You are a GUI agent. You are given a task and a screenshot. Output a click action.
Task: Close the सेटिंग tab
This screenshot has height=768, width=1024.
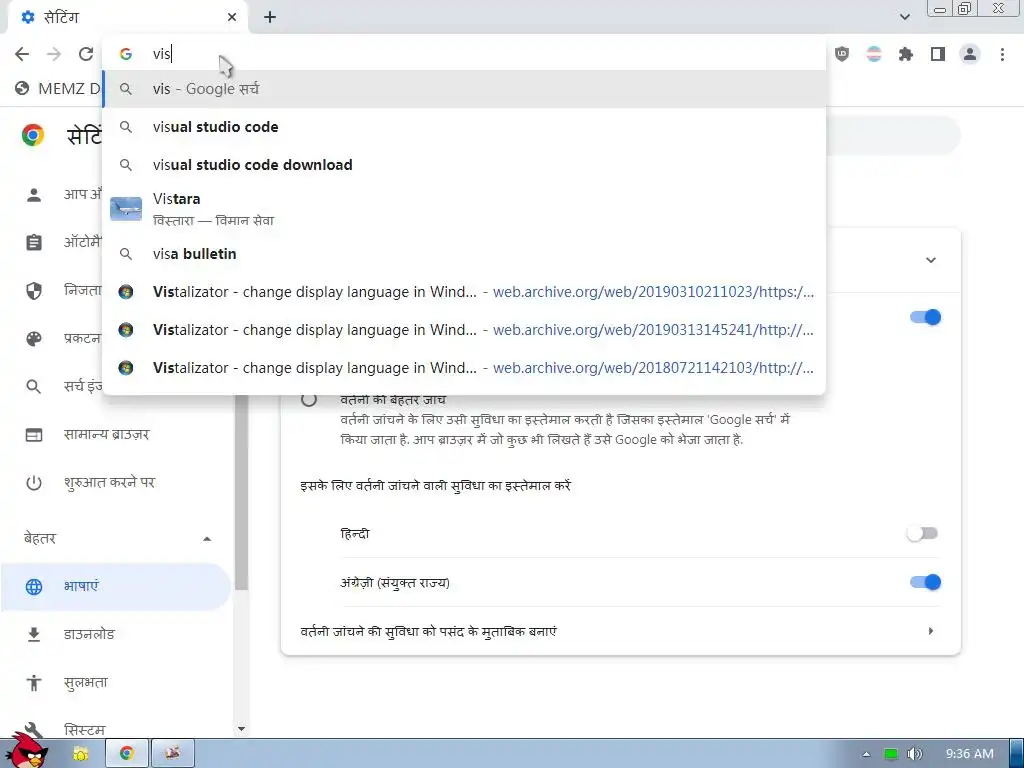click(x=232, y=18)
